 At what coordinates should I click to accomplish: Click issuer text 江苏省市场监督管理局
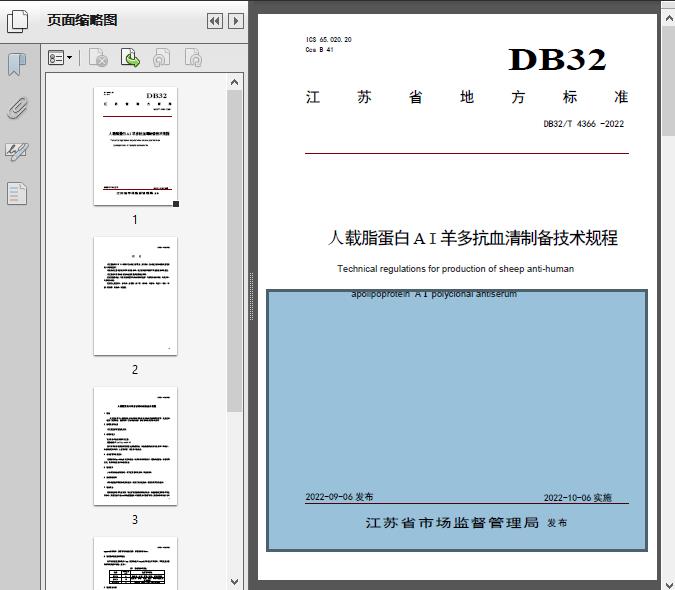[x=452, y=523]
